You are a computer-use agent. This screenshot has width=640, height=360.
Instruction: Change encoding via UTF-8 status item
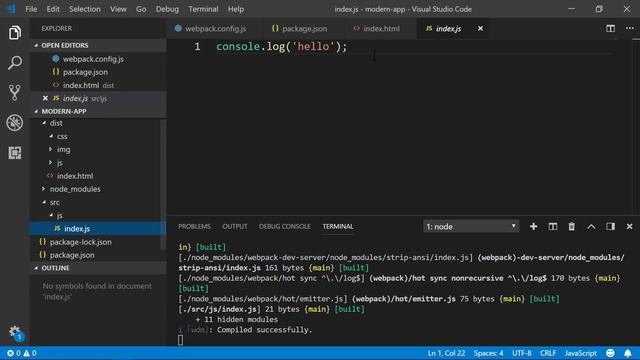click(x=522, y=353)
